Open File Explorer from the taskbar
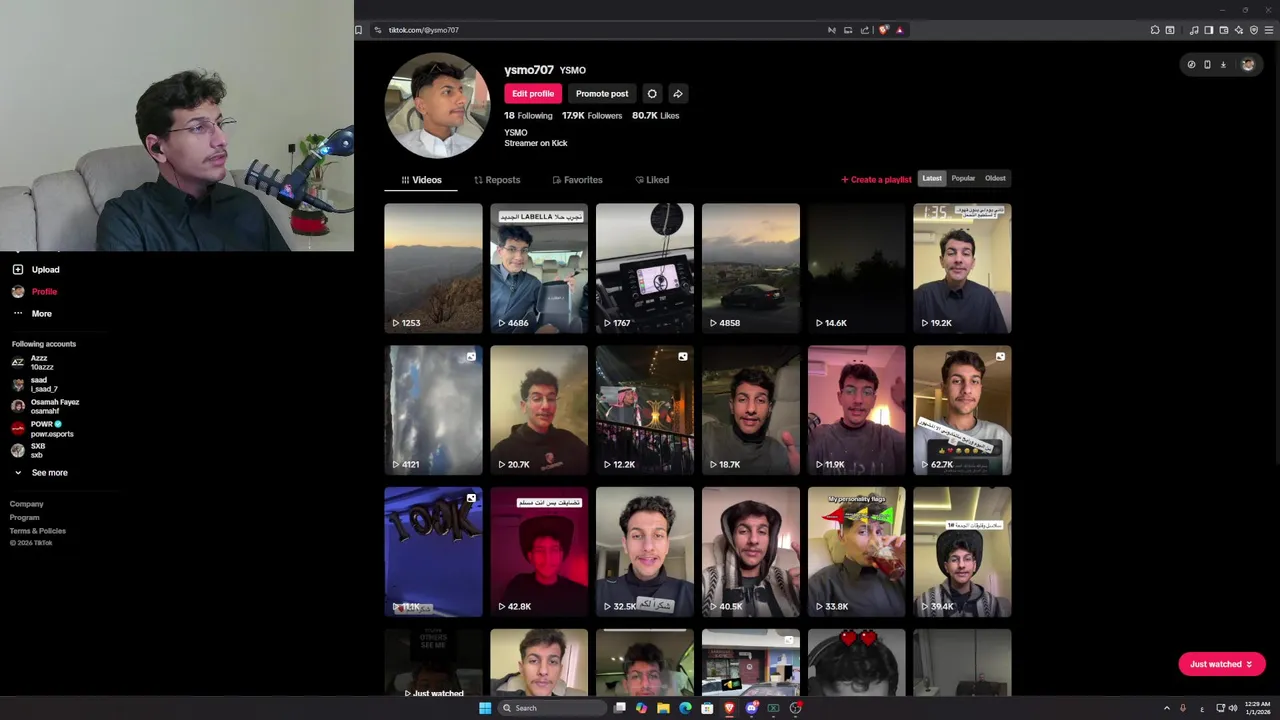The image size is (1280, 720). [663, 708]
